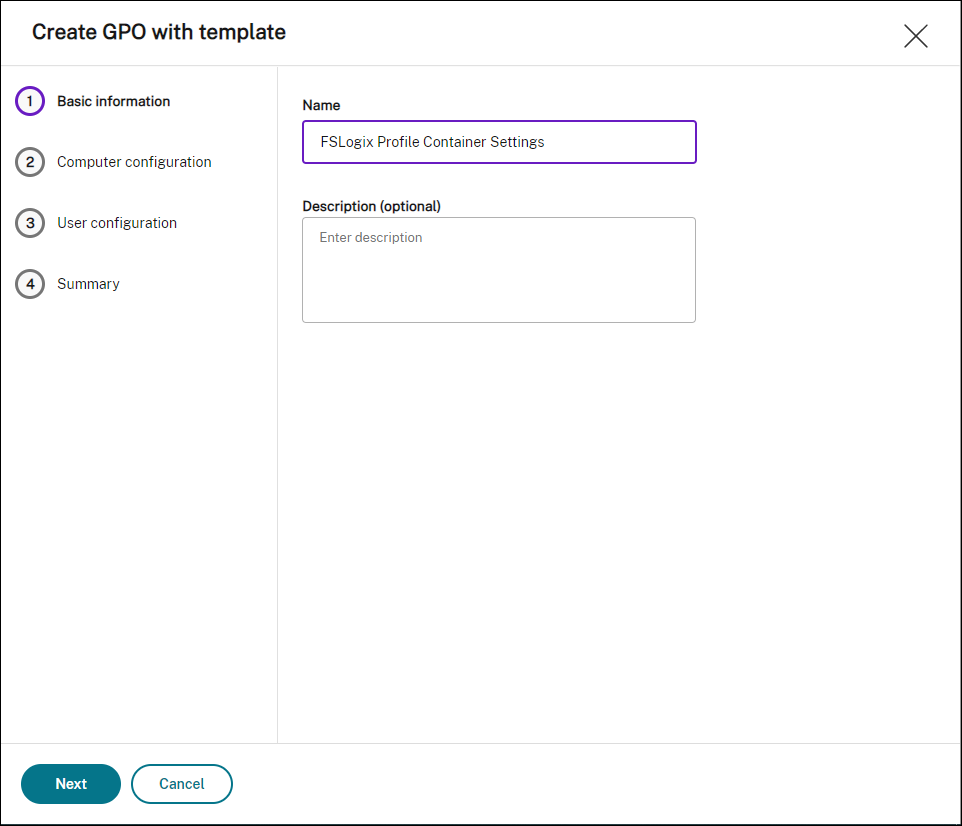Focus the Description text area
The height and width of the screenshot is (826, 962).
[499, 270]
